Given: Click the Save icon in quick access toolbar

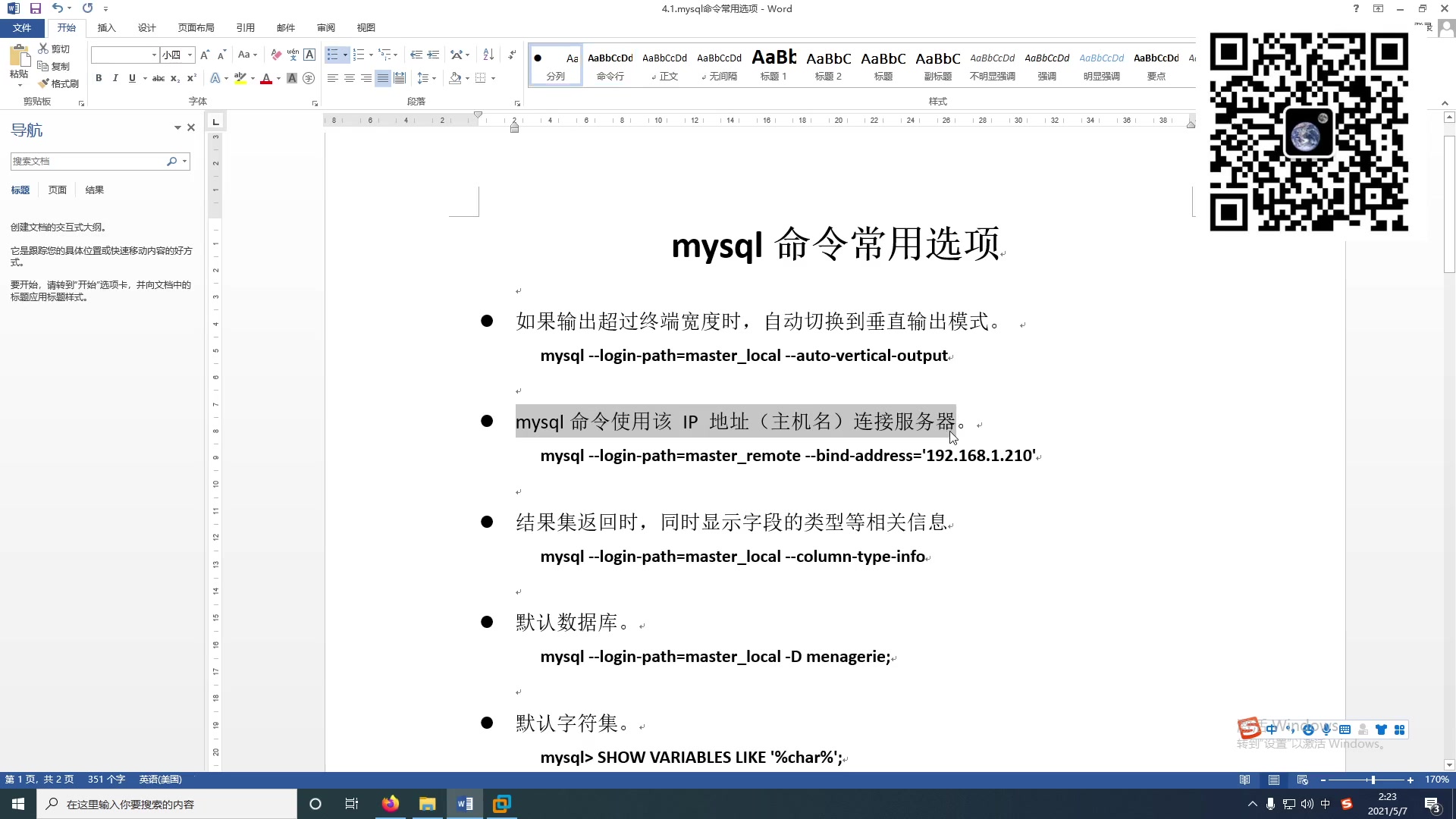Looking at the screenshot, I should (x=35, y=8).
